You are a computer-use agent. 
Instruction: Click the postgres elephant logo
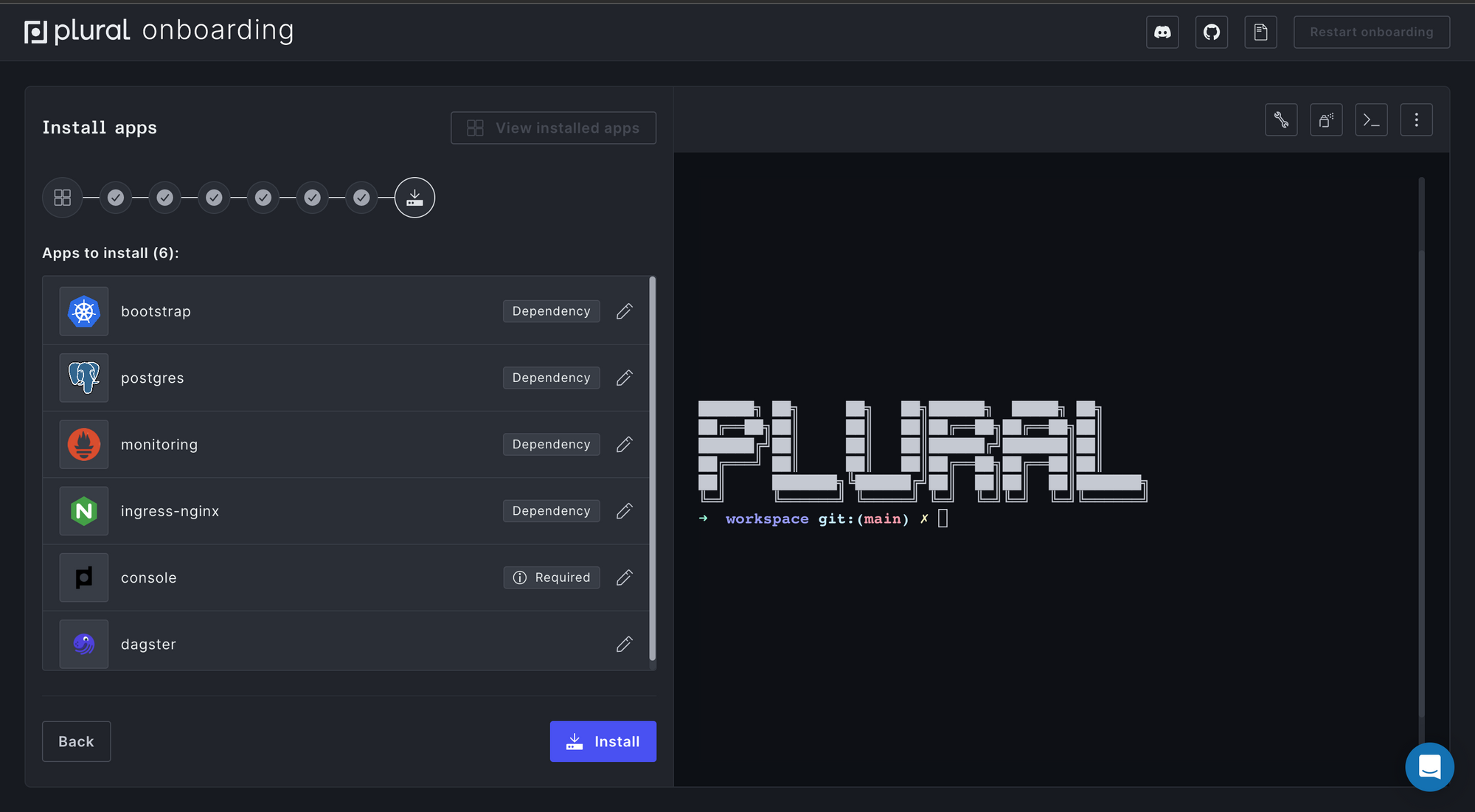84,378
